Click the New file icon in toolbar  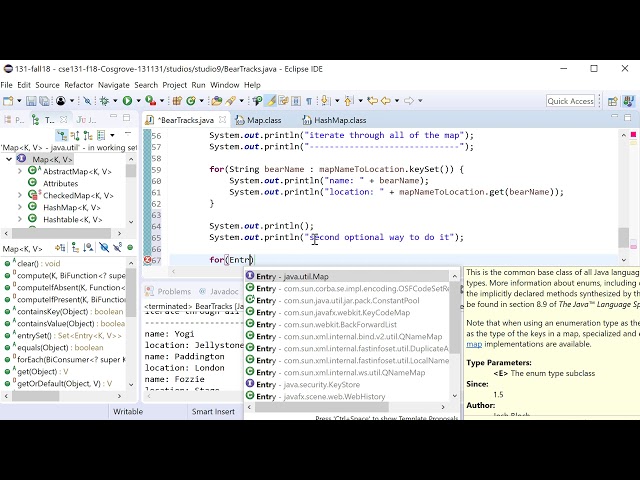pyautogui.click(x=9, y=101)
